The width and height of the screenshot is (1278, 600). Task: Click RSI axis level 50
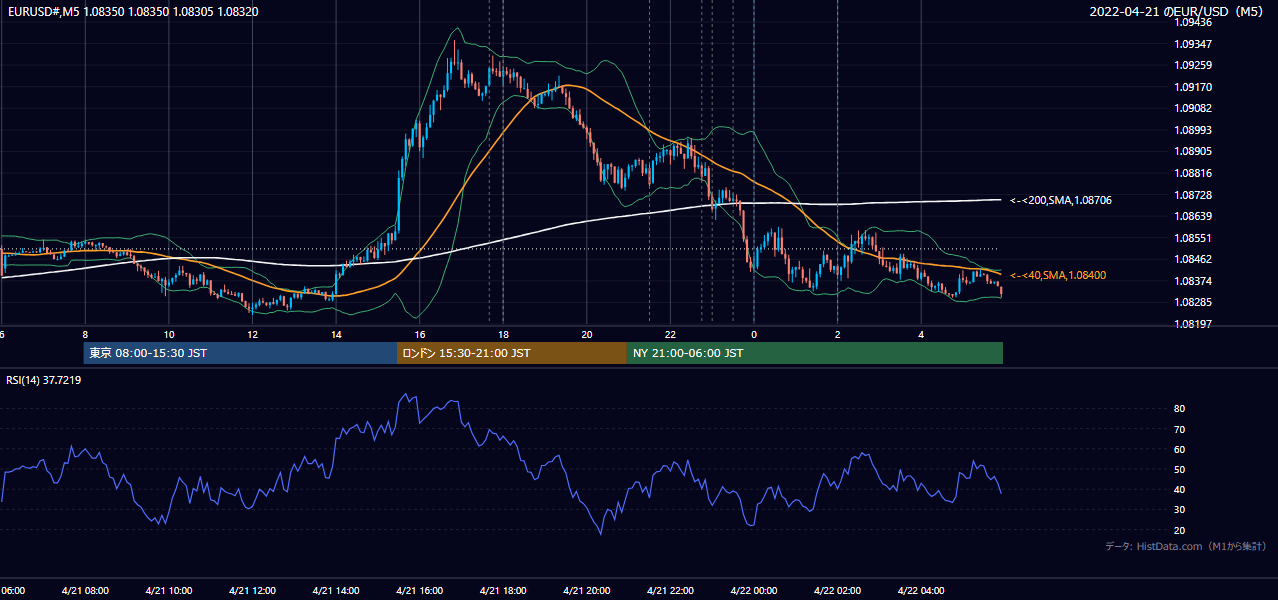tap(1180, 469)
